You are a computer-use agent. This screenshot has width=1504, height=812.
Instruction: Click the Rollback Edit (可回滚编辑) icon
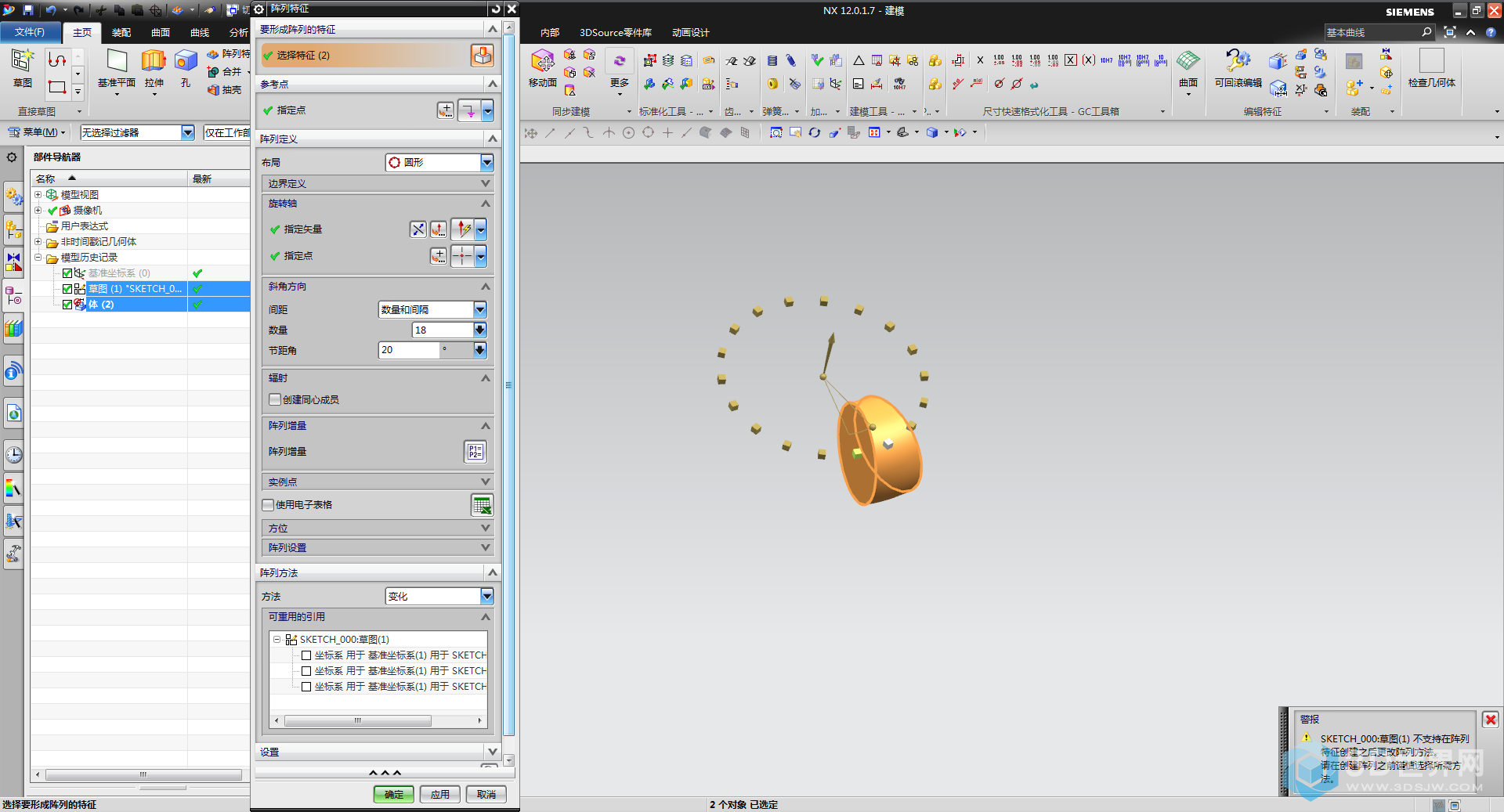(x=1238, y=61)
